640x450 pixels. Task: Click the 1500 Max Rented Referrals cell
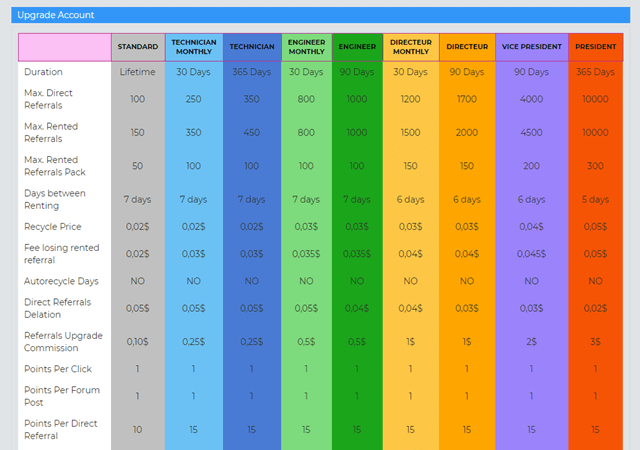click(x=410, y=133)
